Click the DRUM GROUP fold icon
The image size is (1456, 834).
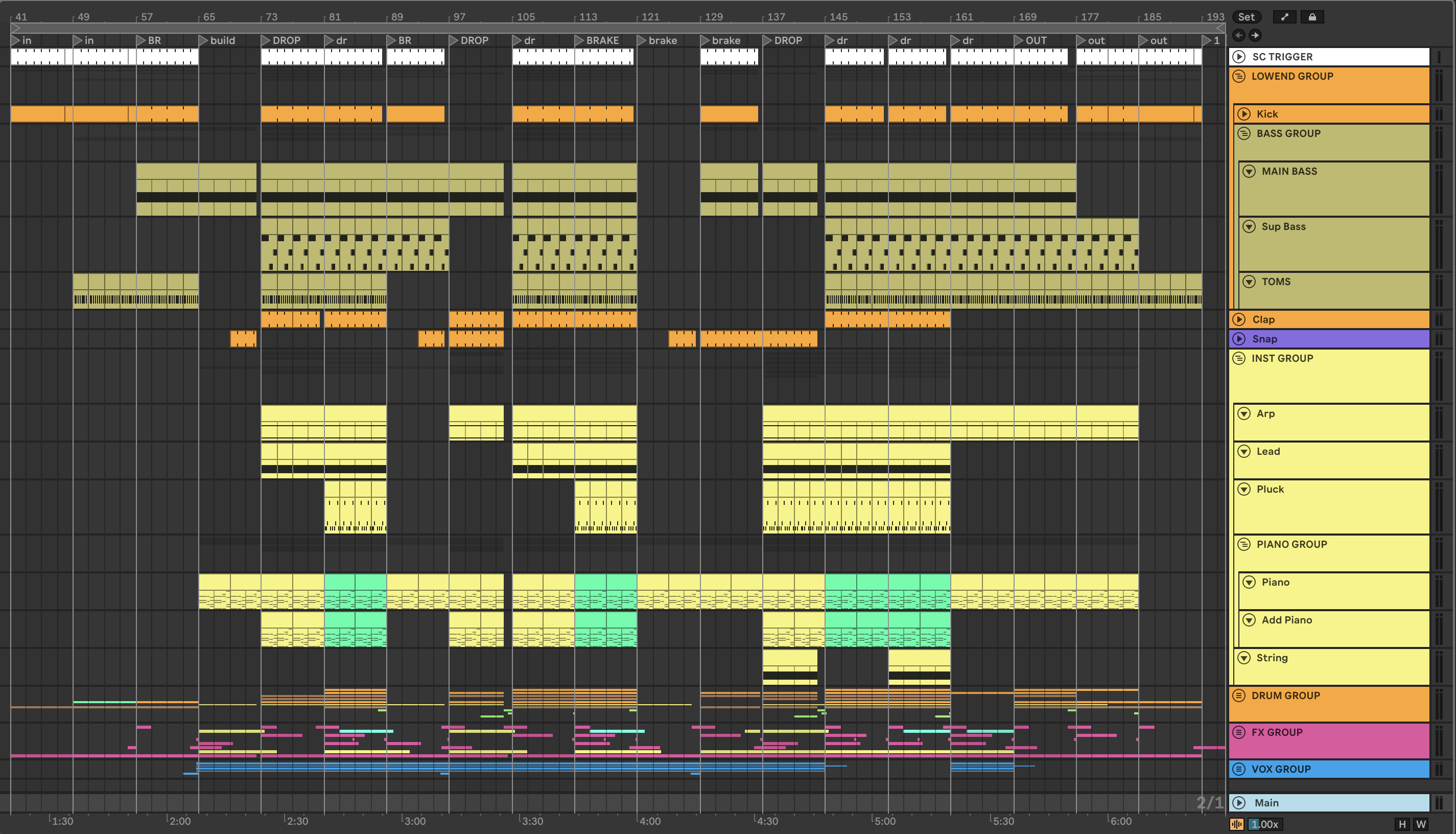[1239, 696]
